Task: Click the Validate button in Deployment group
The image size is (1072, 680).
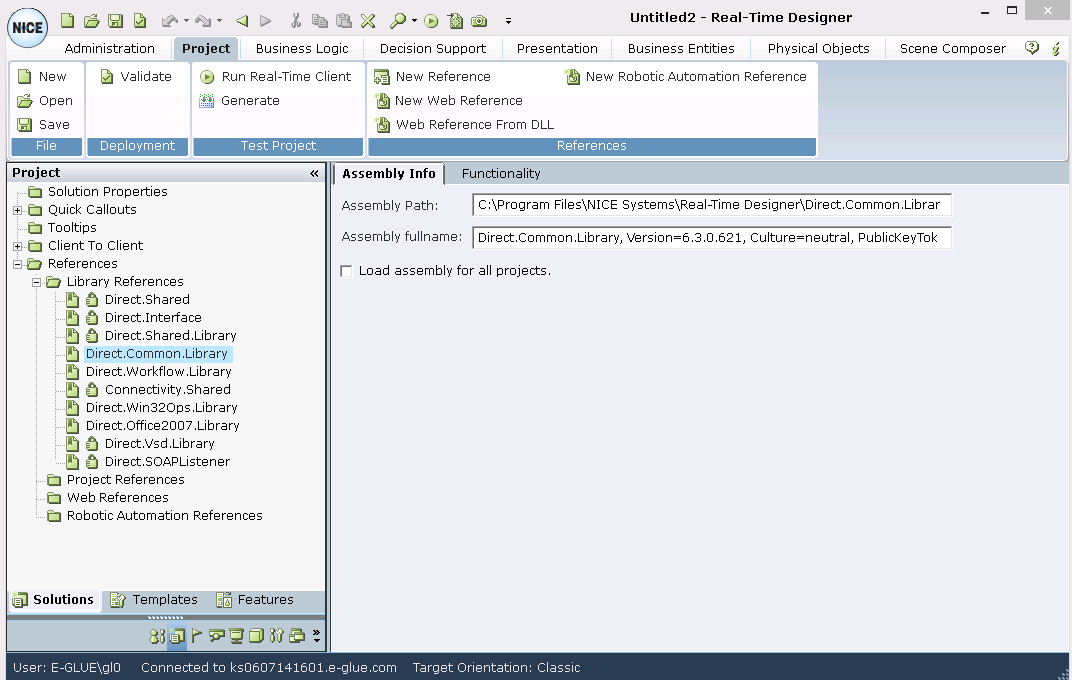Action: [x=136, y=77]
